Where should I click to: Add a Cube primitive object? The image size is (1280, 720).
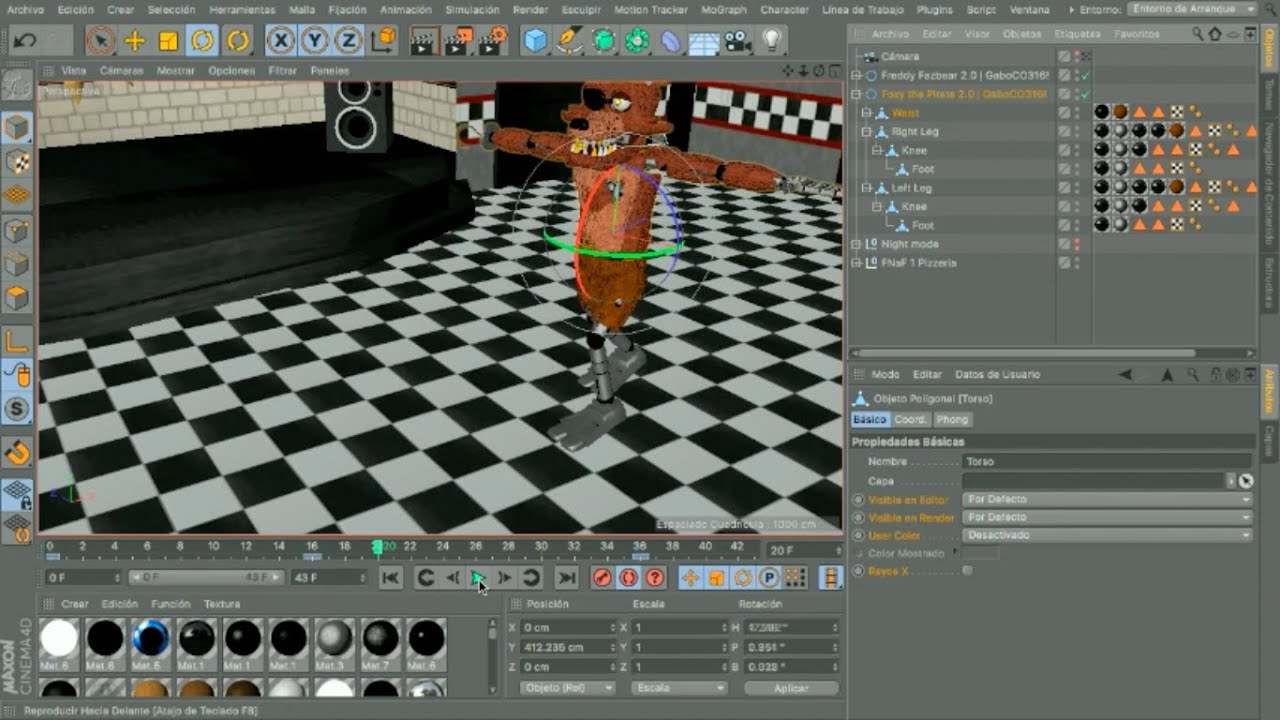coord(536,41)
